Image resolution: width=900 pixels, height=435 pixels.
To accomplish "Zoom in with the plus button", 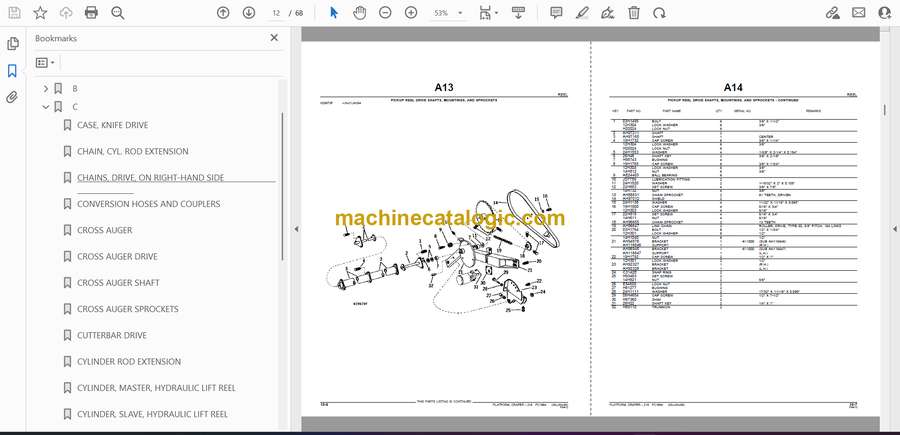I will point(411,13).
